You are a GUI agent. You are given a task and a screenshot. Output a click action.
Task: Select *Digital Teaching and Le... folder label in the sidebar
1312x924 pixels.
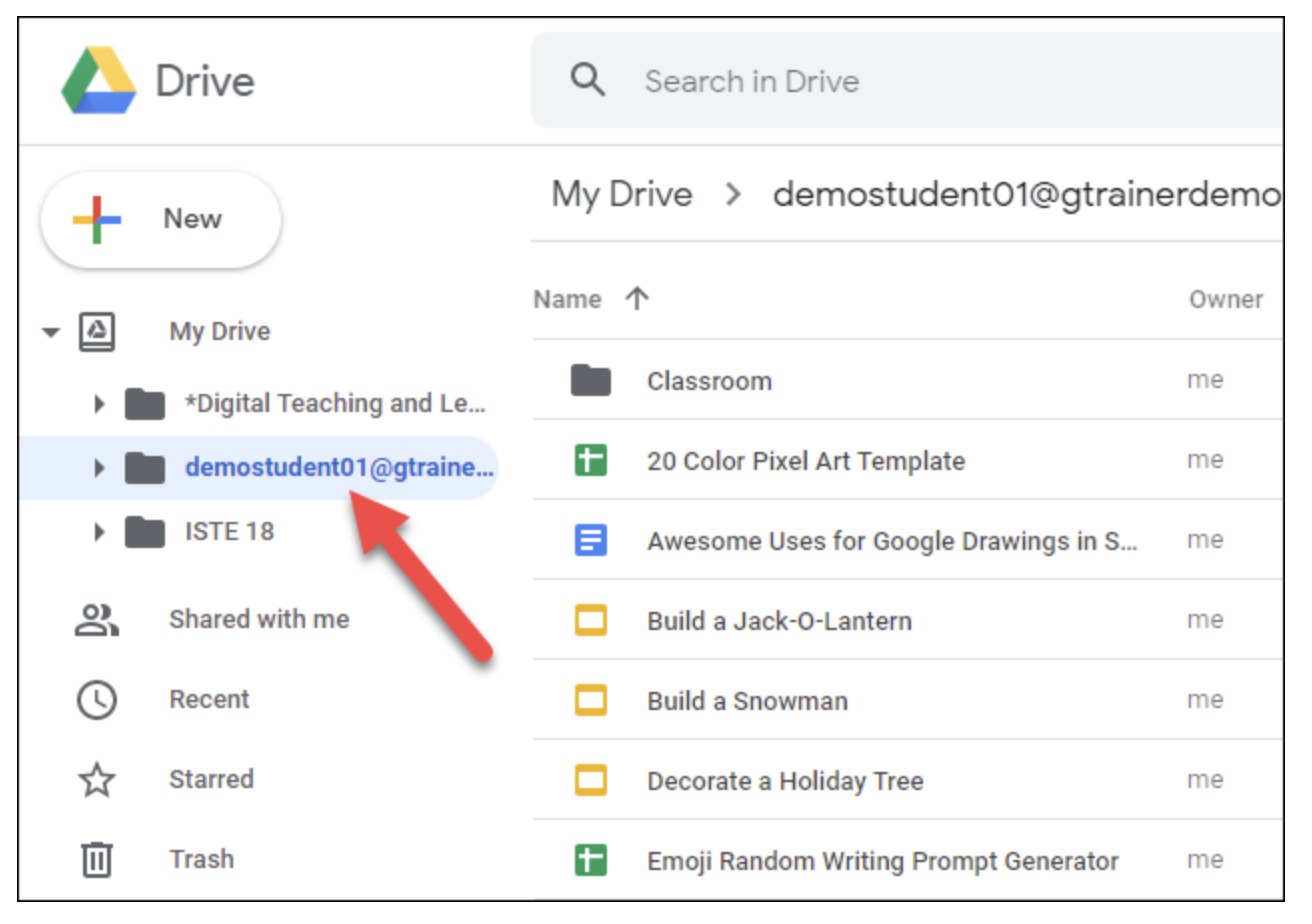pyautogui.click(x=336, y=404)
